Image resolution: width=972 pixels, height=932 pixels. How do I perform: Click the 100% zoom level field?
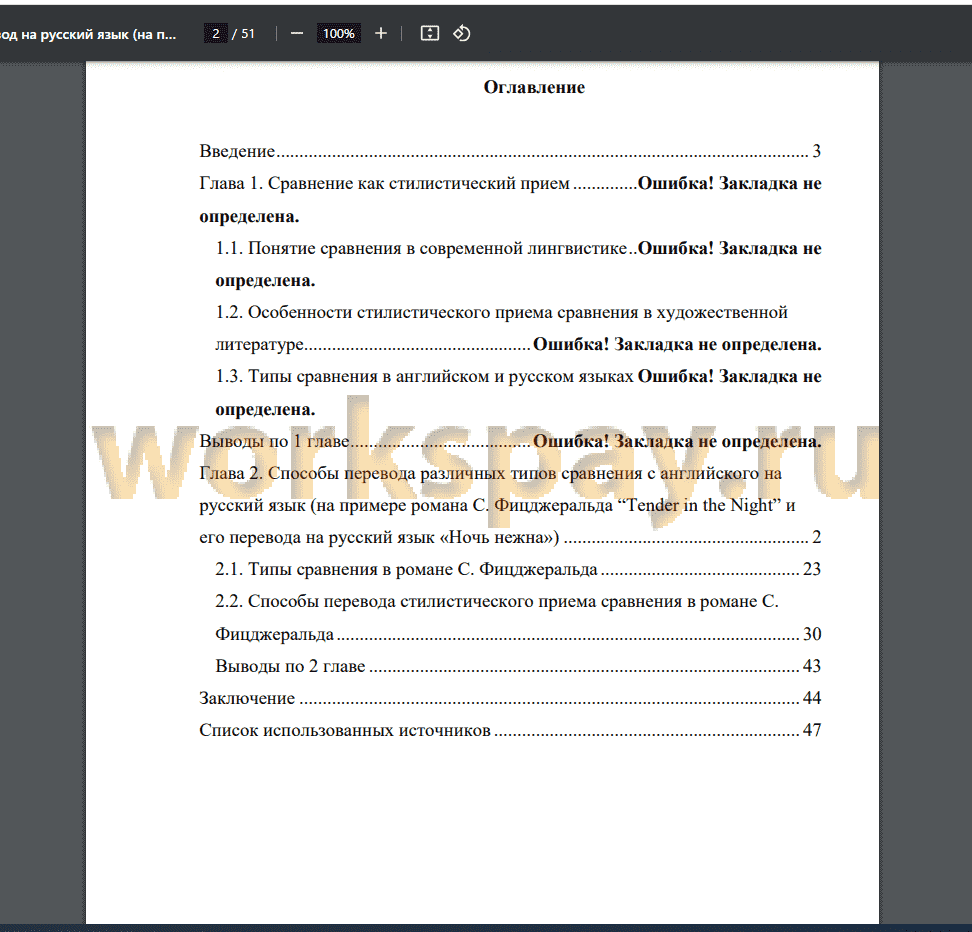click(338, 33)
